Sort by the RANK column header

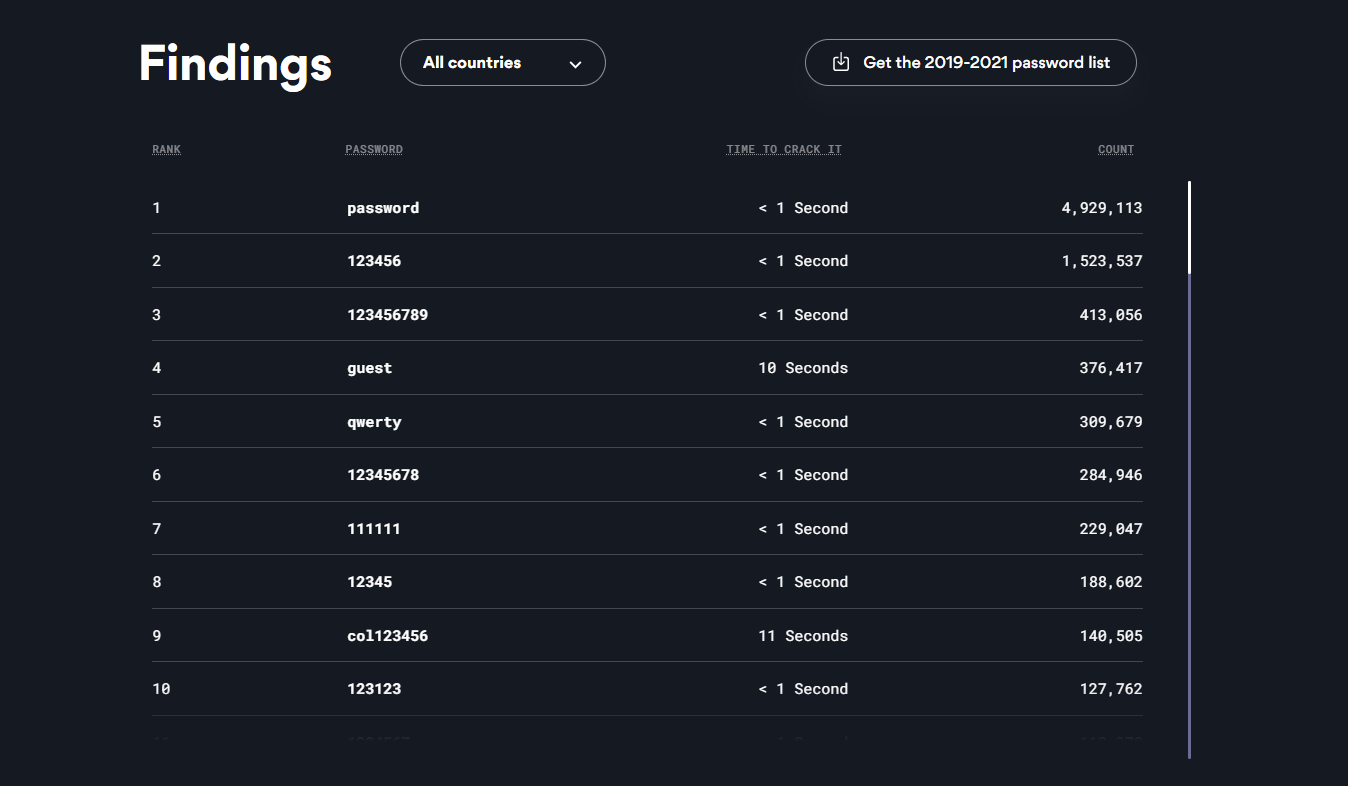click(166, 150)
